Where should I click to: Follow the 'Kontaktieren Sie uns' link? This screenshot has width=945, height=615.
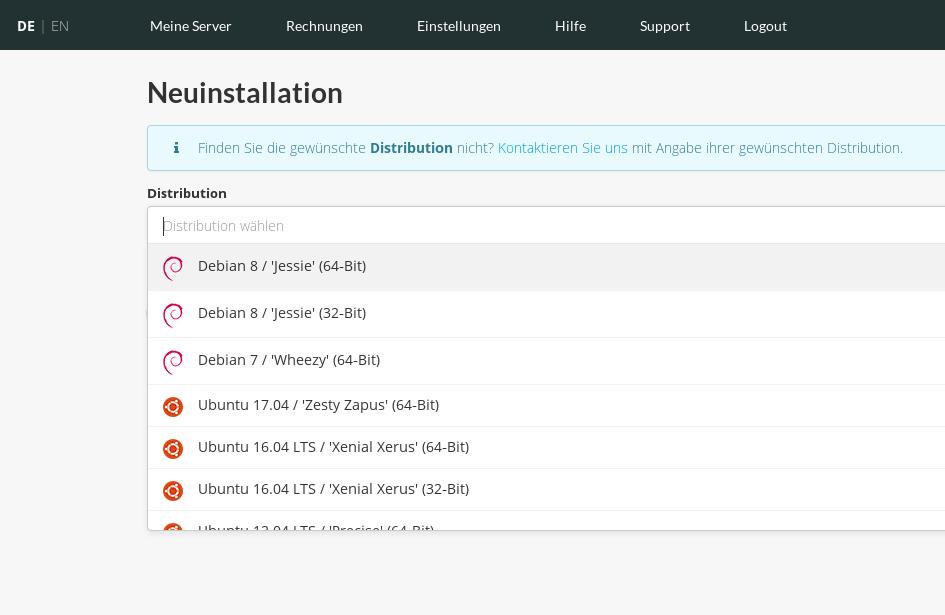(x=562, y=148)
